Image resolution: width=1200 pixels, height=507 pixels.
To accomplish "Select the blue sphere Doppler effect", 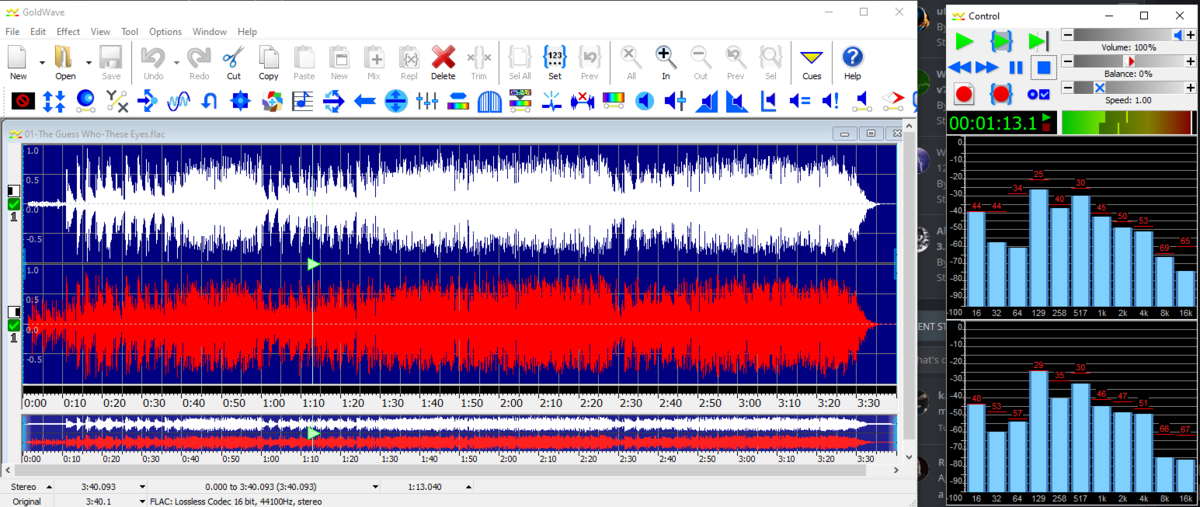I will [85, 101].
